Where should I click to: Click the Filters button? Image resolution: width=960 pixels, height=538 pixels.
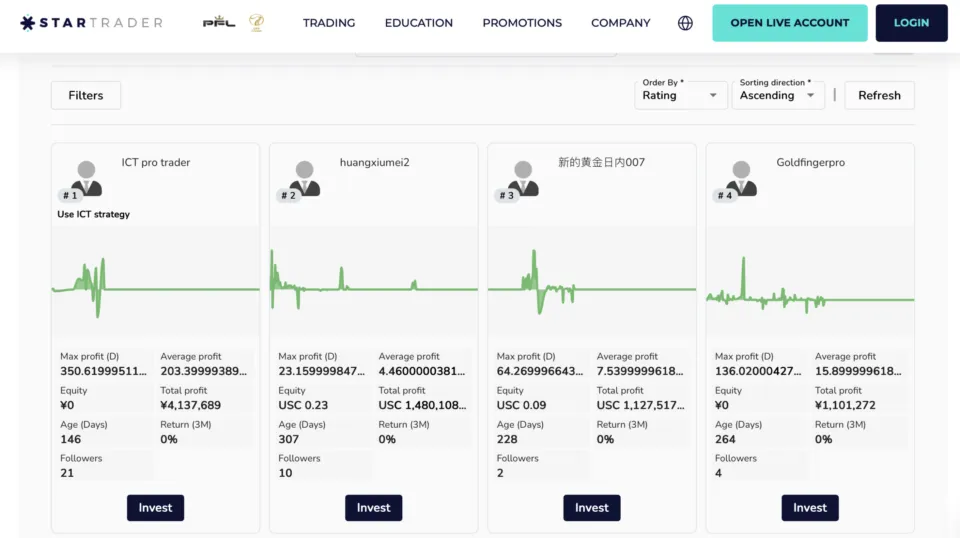(86, 95)
